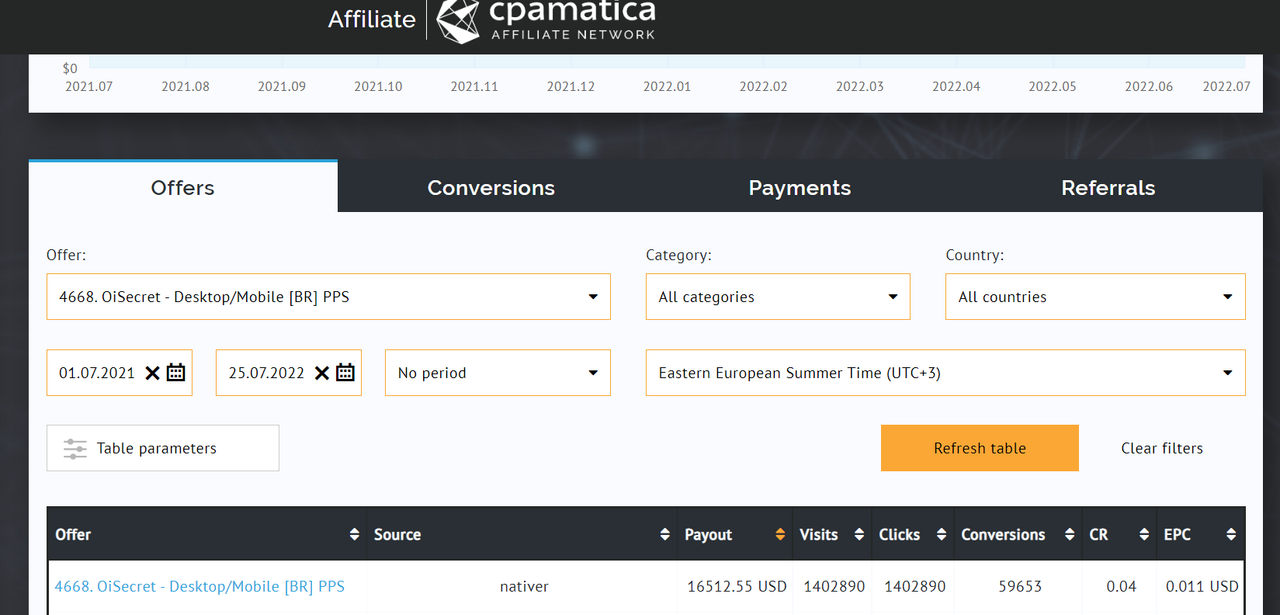Switch to the Offers tab

[183, 187]
